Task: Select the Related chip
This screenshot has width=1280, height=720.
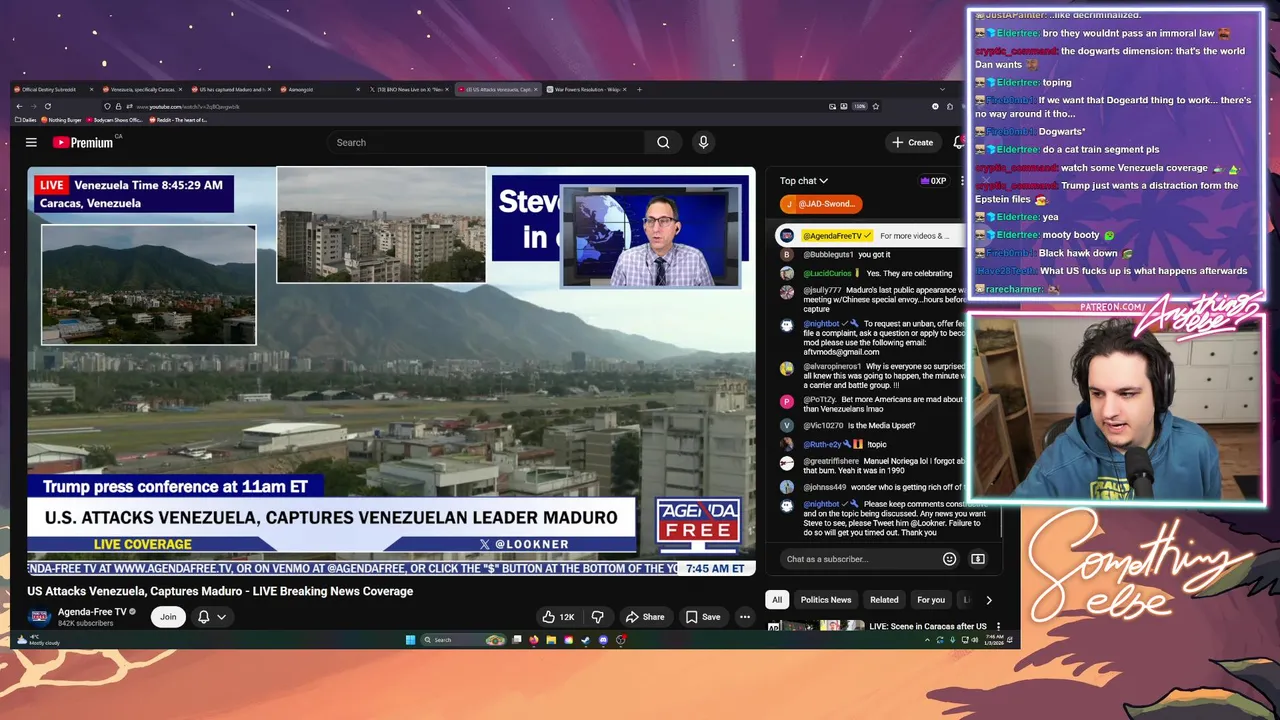Action: [884, 600]
